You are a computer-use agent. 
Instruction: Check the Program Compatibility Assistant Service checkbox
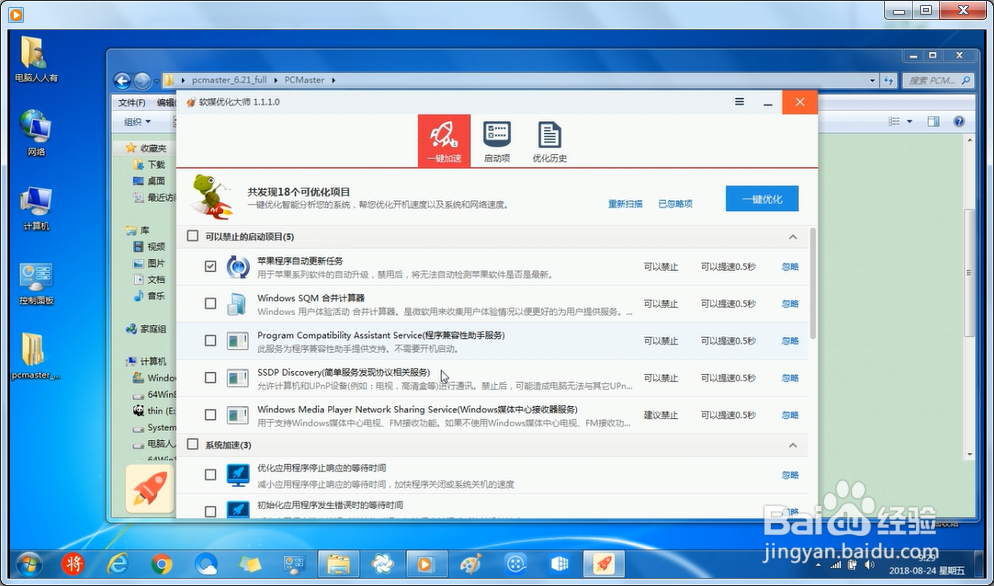pyautogui.click(x=210, y=341)
